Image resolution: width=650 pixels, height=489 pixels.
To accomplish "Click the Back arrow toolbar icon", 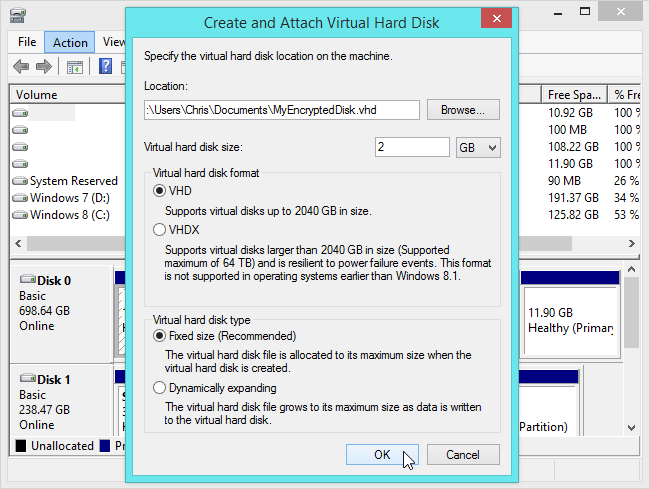I will pos(21,66).
